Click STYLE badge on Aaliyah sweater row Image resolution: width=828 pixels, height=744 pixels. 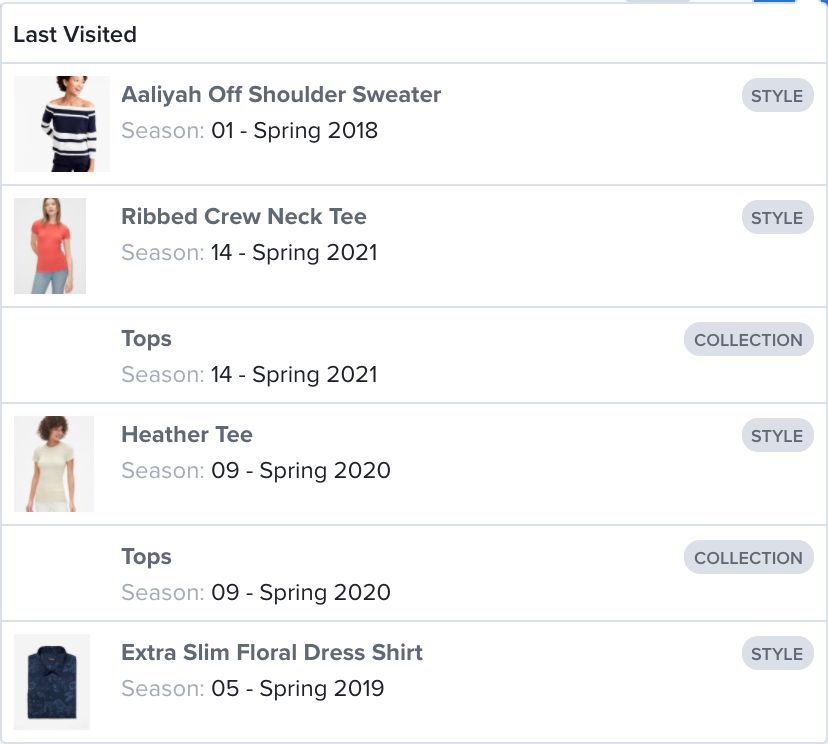click(777, 96)
